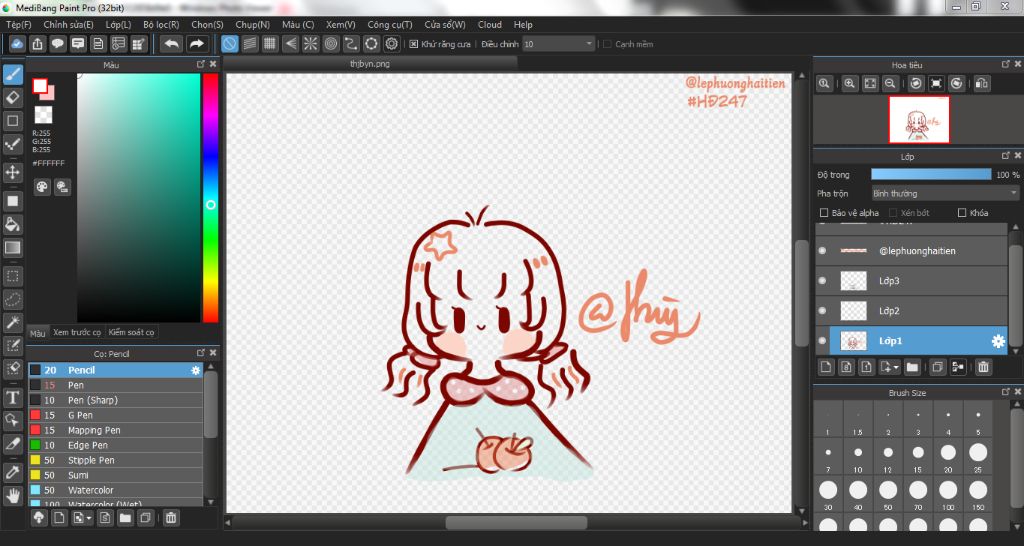Select the Move tool
The image size is (1024, 546).
pyautogui.click(x=12, y=172)
